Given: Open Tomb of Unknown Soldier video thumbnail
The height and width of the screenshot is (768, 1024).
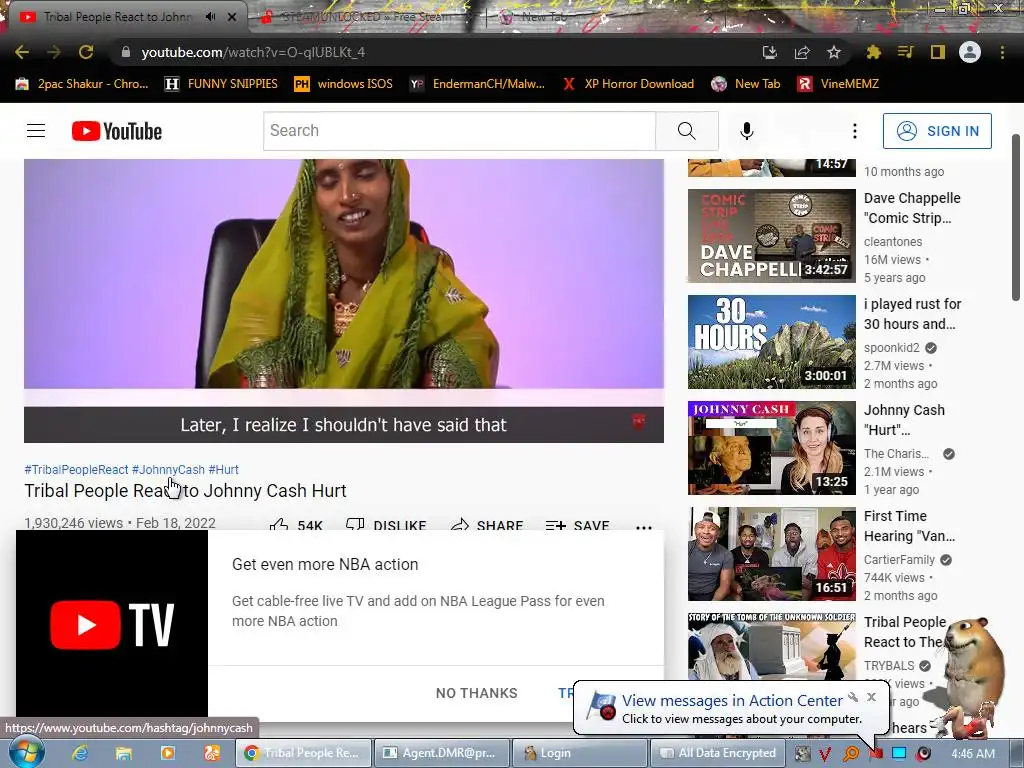Looking at the screenshot, I should (771, 647).
